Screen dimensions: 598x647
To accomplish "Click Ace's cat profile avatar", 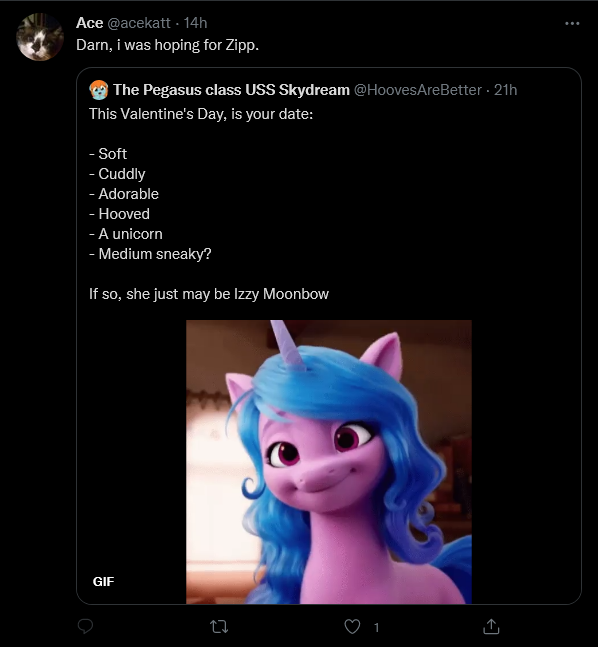I will point(40,37).
